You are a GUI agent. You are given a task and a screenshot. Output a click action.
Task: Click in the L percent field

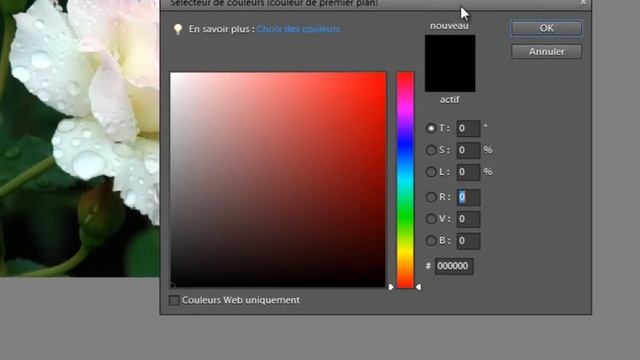pyautogui.click(x=468, y=172)
